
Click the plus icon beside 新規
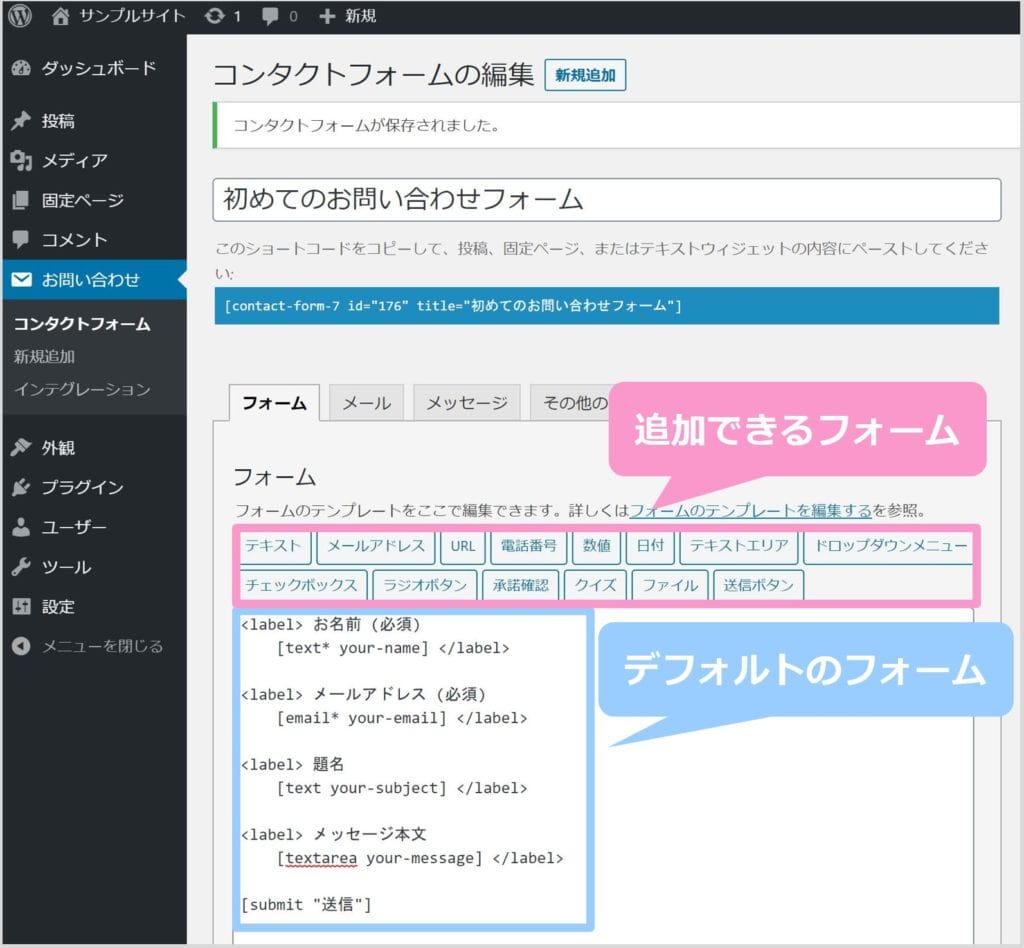(x=327, y=16)
